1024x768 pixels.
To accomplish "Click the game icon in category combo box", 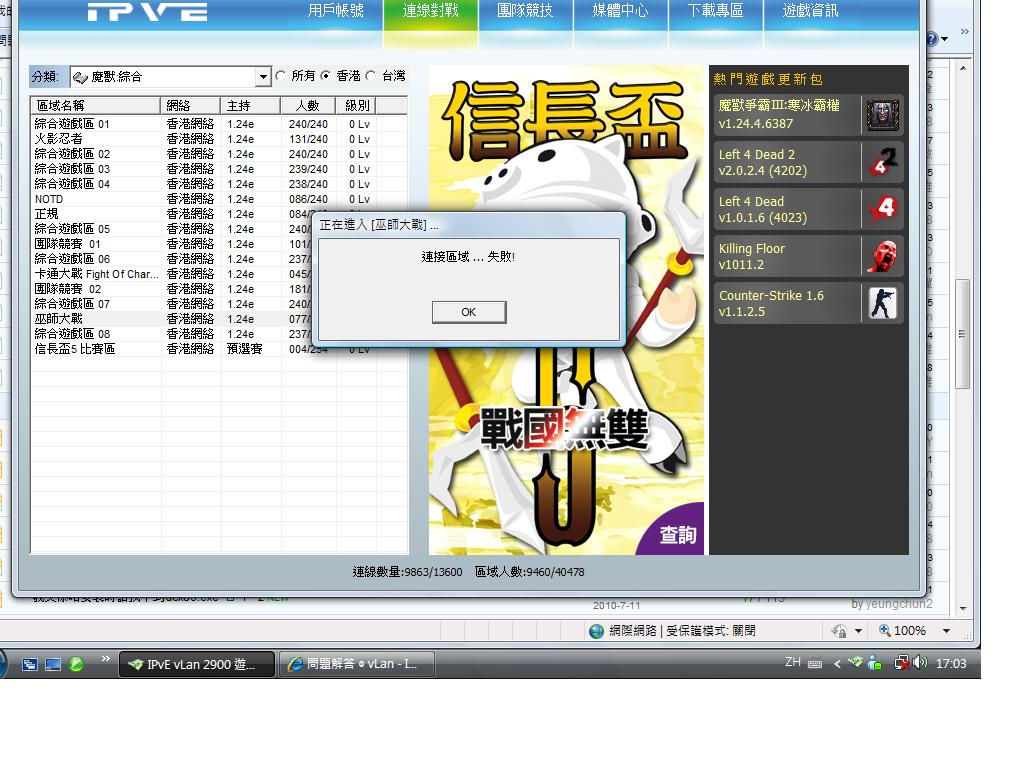I will 80,77.
